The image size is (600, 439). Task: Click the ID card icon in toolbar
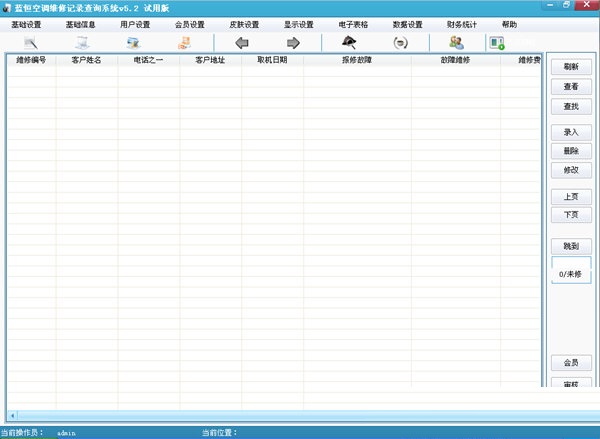[133, 42]
